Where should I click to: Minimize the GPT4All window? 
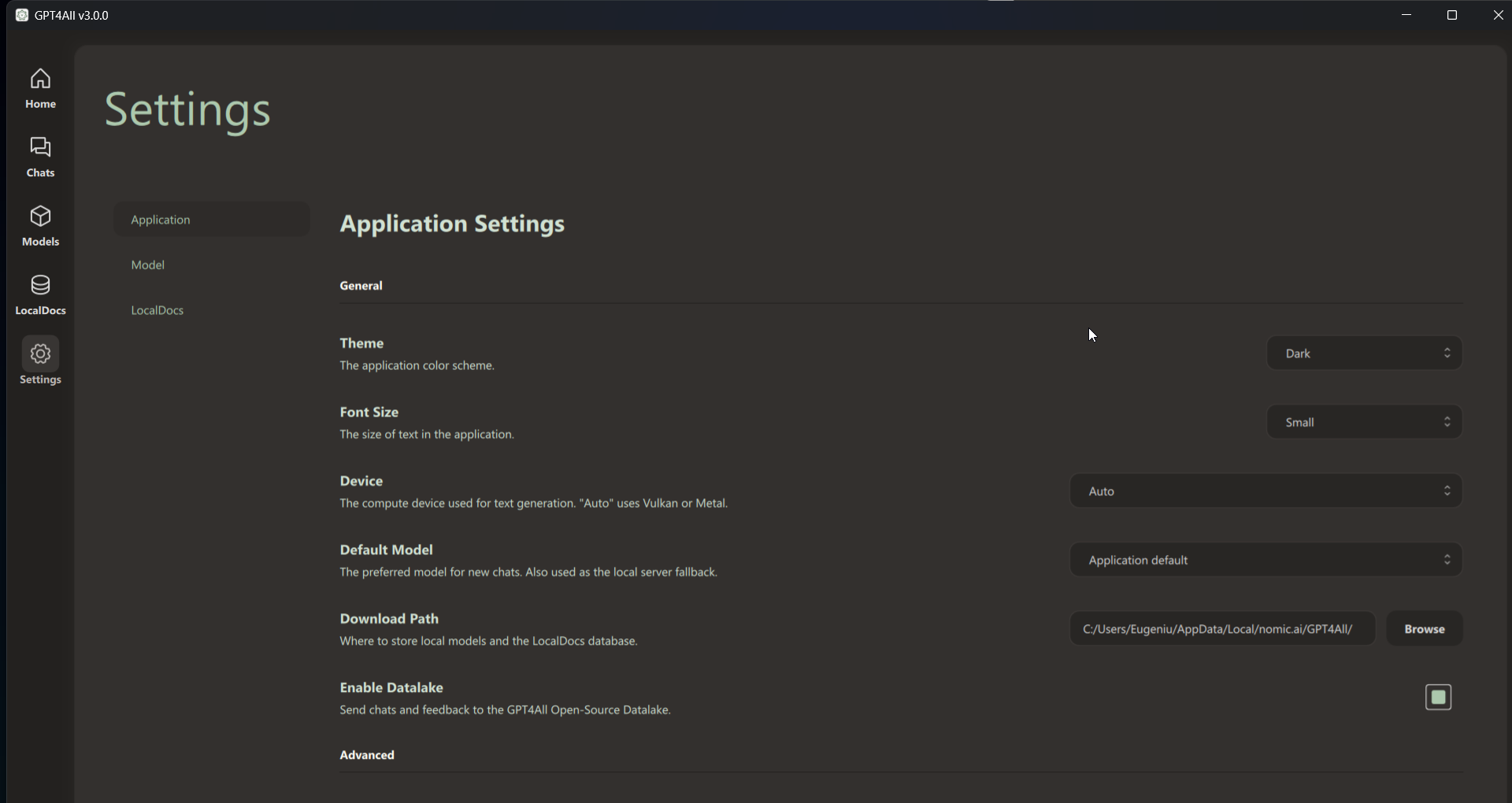click(1406, 15)
